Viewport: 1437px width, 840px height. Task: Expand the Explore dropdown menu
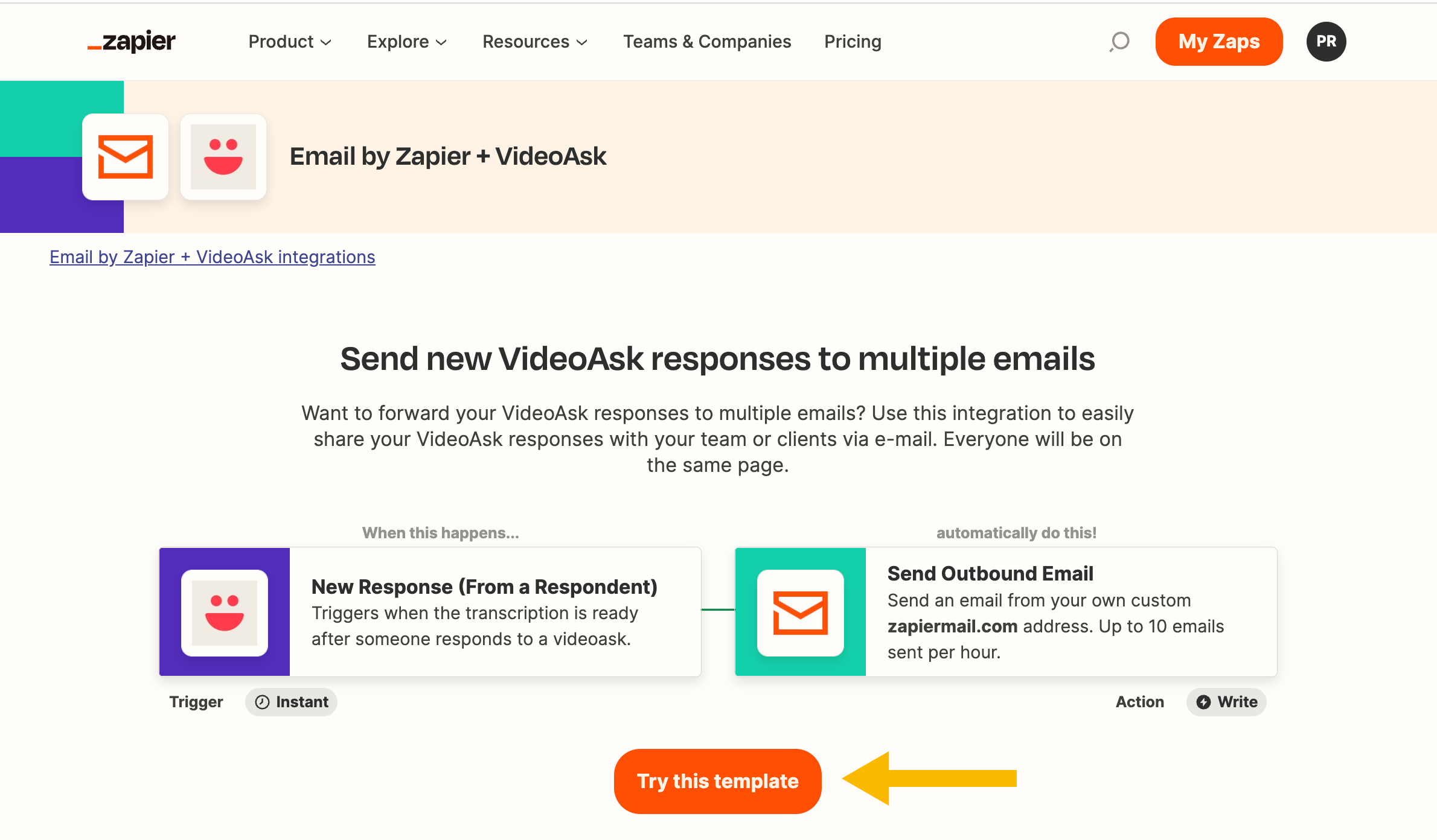(407, 42)
